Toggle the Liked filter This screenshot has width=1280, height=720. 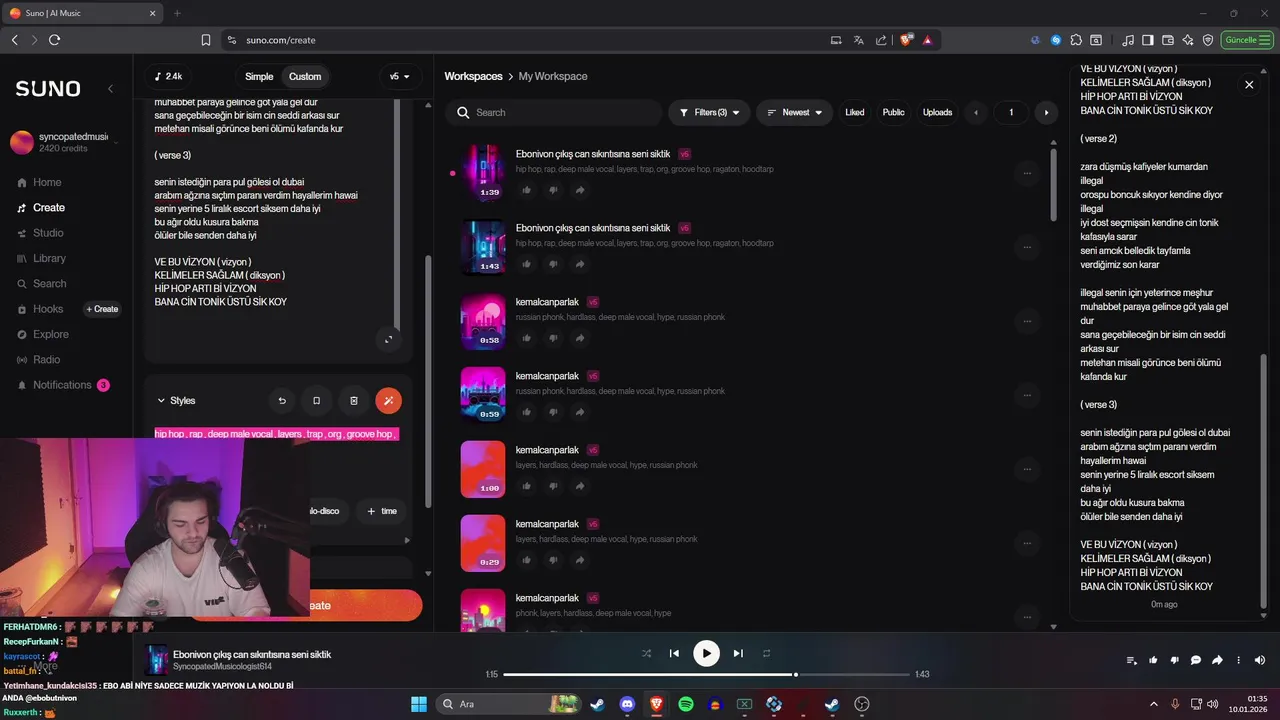pos(855,112)
